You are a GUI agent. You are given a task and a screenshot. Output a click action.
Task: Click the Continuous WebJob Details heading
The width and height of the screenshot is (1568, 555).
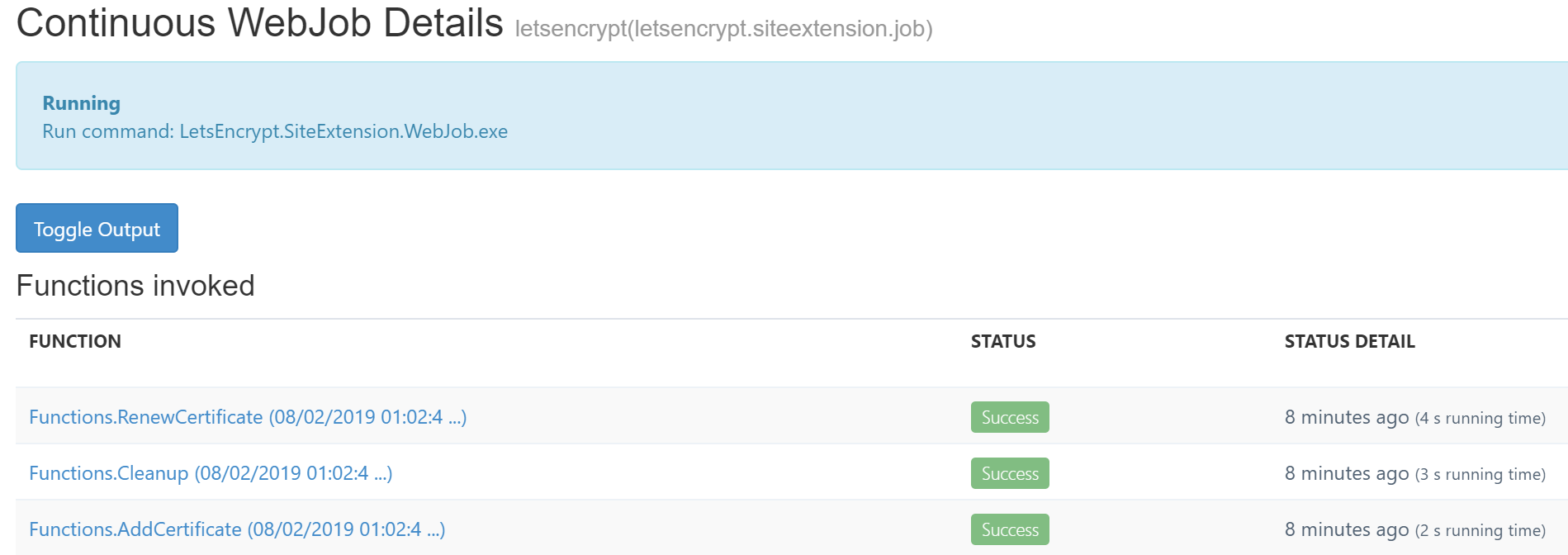259,23
